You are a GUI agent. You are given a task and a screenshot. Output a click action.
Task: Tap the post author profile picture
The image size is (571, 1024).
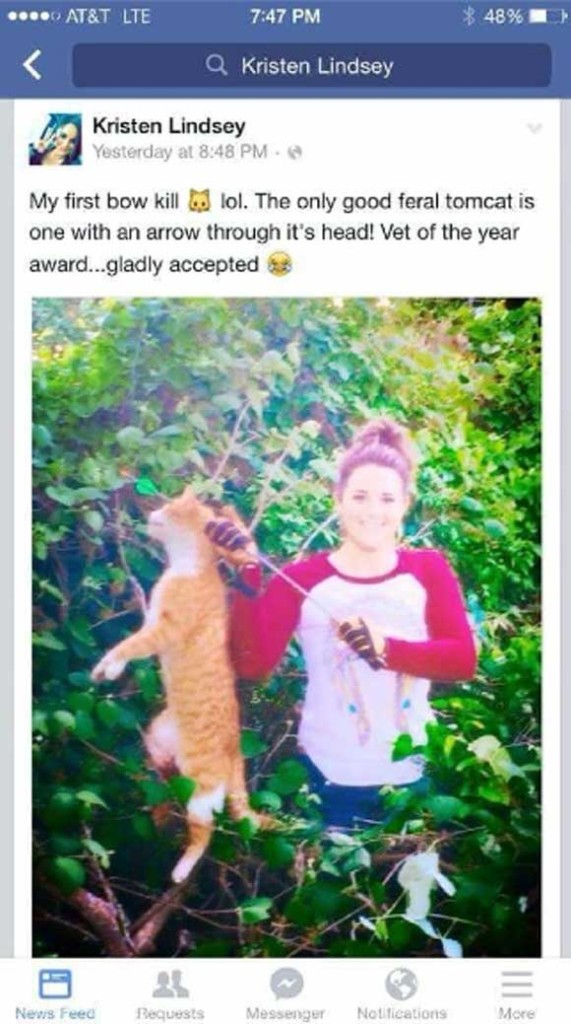tap(56, 139)
